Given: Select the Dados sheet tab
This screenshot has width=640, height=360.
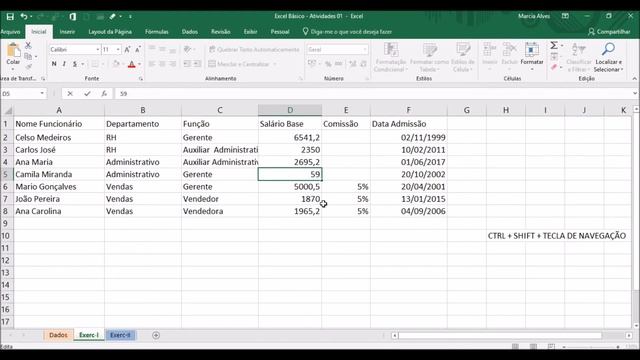Looking at the screenshot, I should point(58,335).
